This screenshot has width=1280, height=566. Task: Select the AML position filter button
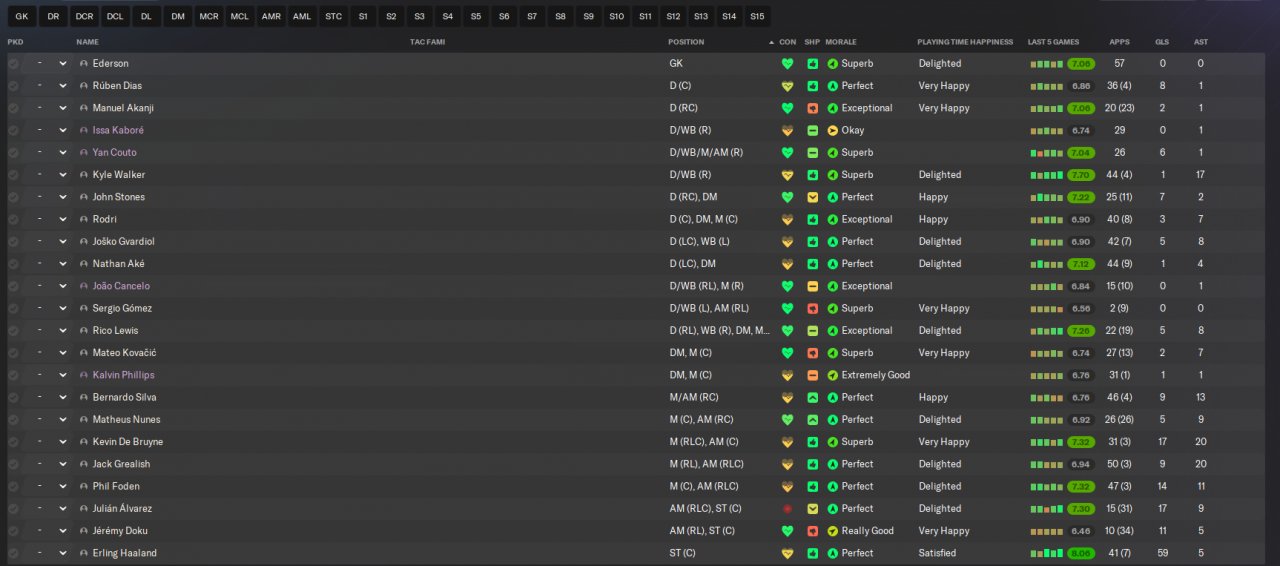tap(302, 16)
